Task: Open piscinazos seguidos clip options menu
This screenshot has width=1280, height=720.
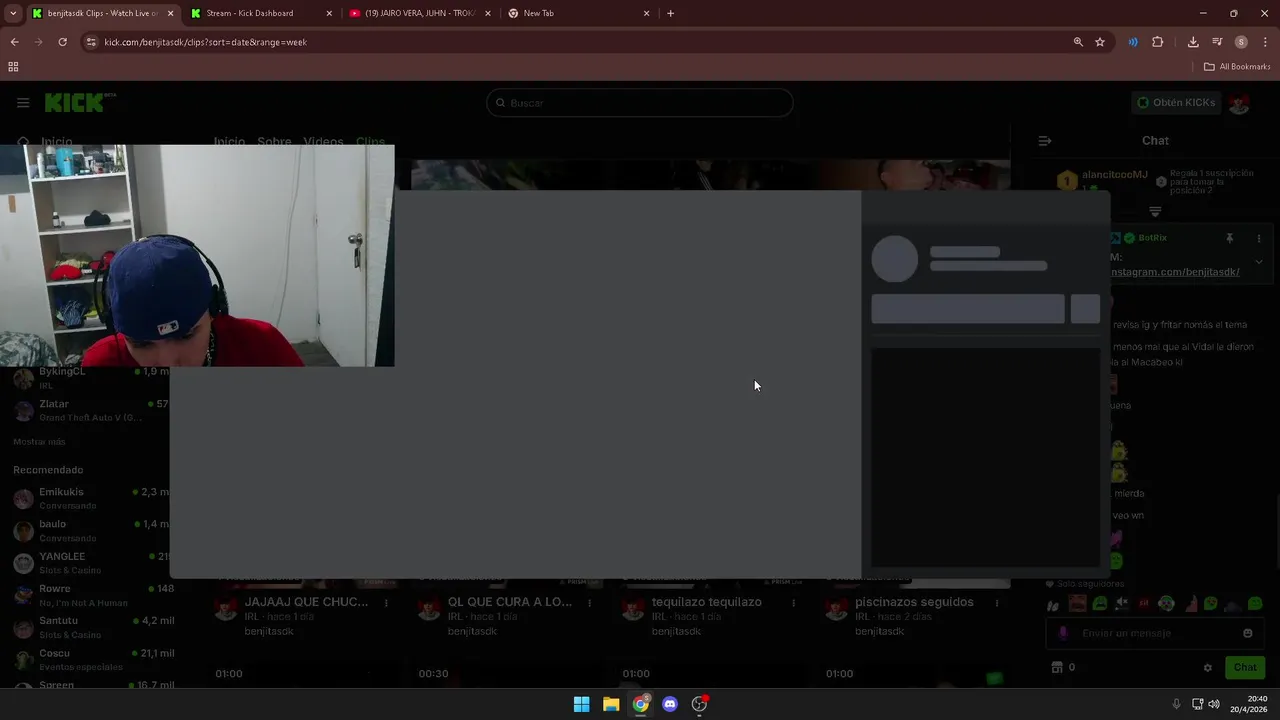Action: pyautogui.click(x=997, y=603)
